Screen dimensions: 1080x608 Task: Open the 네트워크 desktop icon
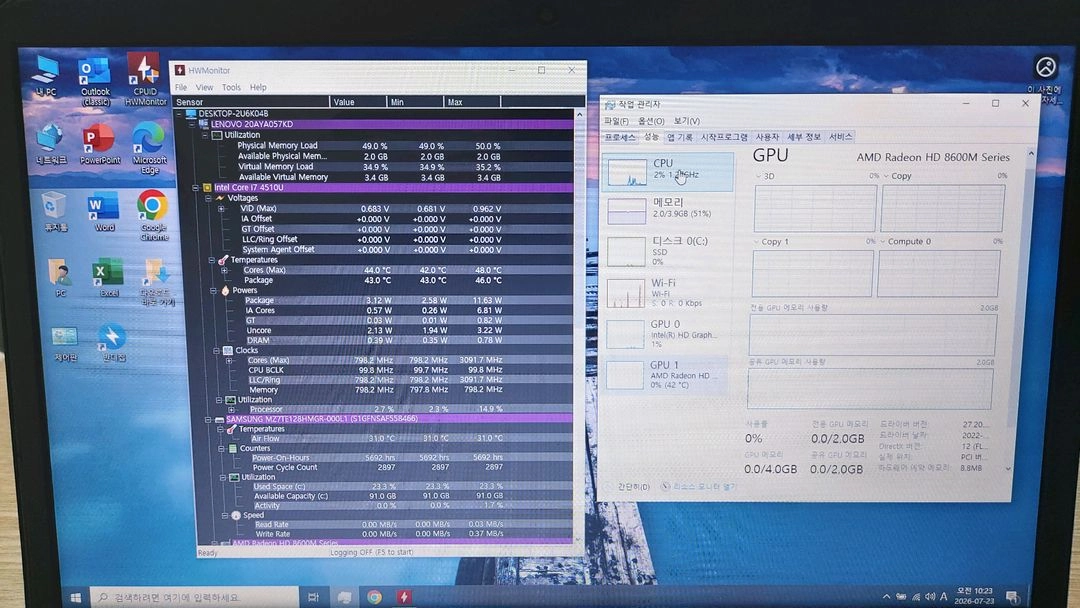coord(50,143)
